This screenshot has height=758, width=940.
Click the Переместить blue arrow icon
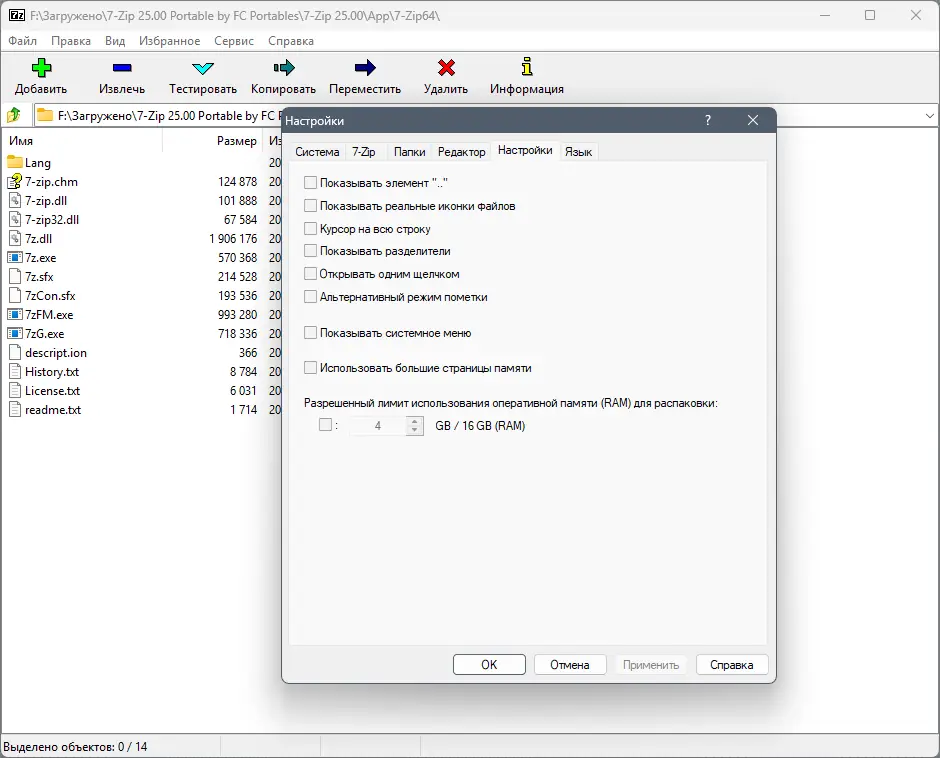(x=364, y=68)
